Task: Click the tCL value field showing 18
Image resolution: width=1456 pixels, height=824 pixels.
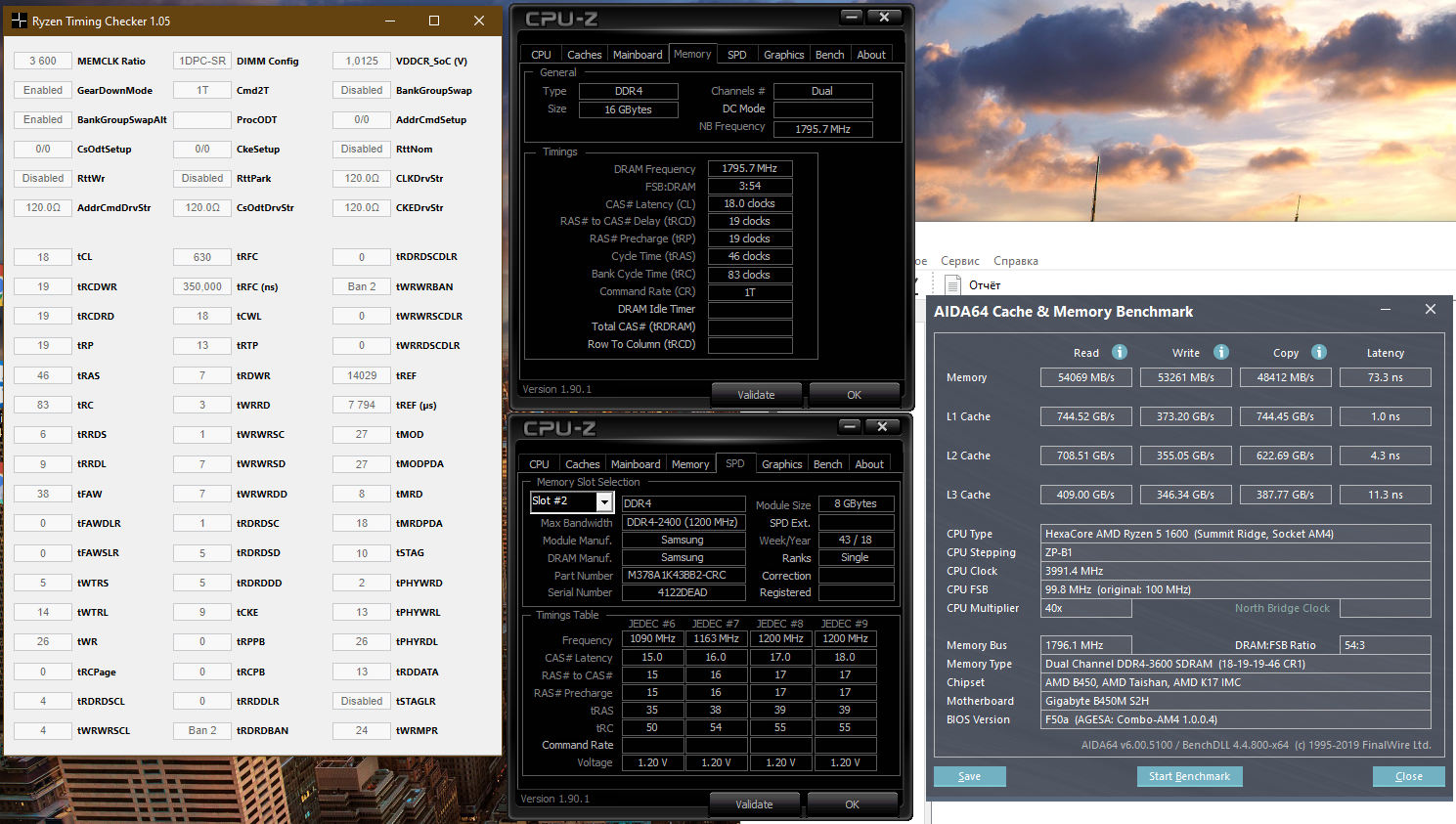Action: point(43,257)
